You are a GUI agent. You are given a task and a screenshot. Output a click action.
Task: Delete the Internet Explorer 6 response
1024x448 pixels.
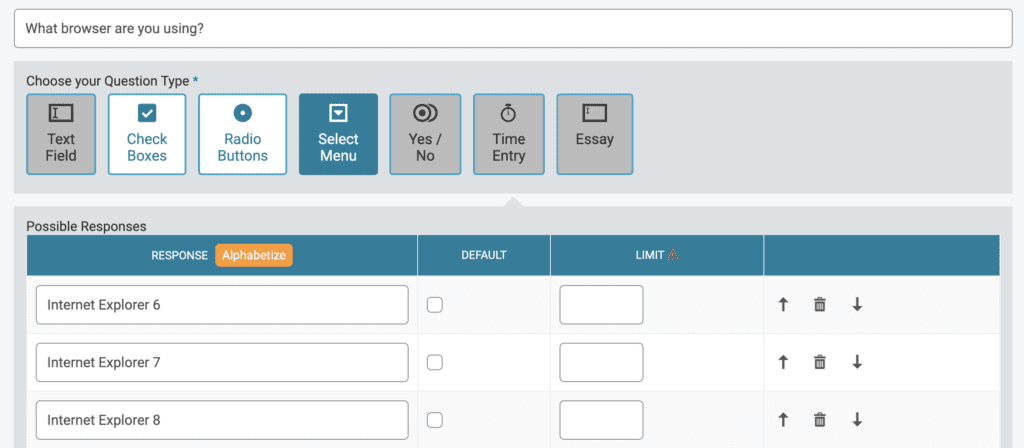coord(820,304)
